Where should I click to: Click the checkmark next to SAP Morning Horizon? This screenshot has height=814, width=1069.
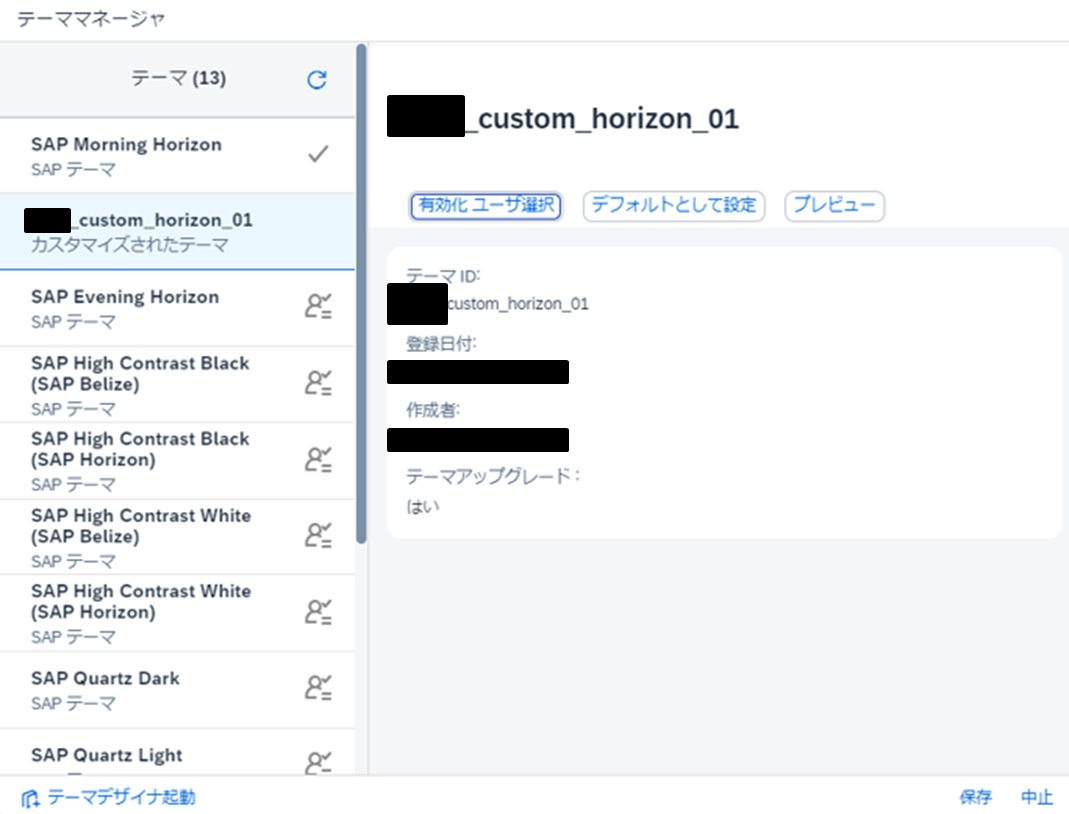pyautogui.click(x=317, y=154)
